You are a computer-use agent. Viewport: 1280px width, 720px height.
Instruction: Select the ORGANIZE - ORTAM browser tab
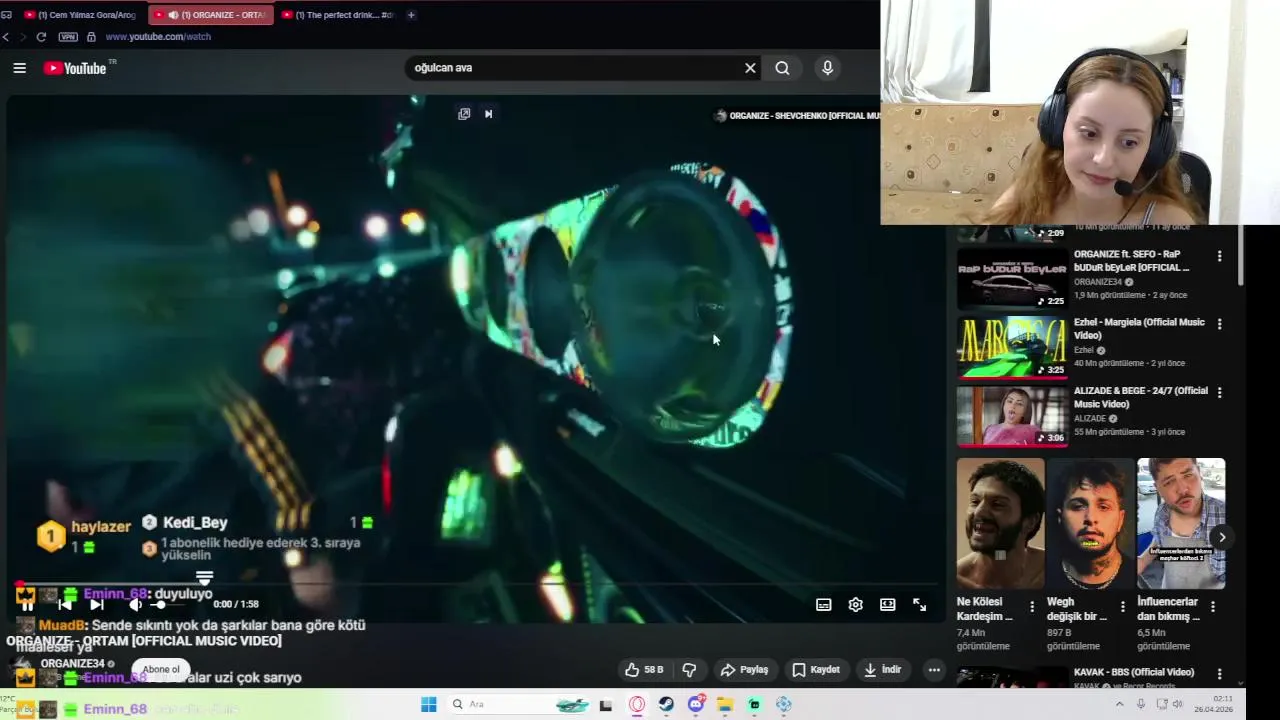[x=211, y=15]
